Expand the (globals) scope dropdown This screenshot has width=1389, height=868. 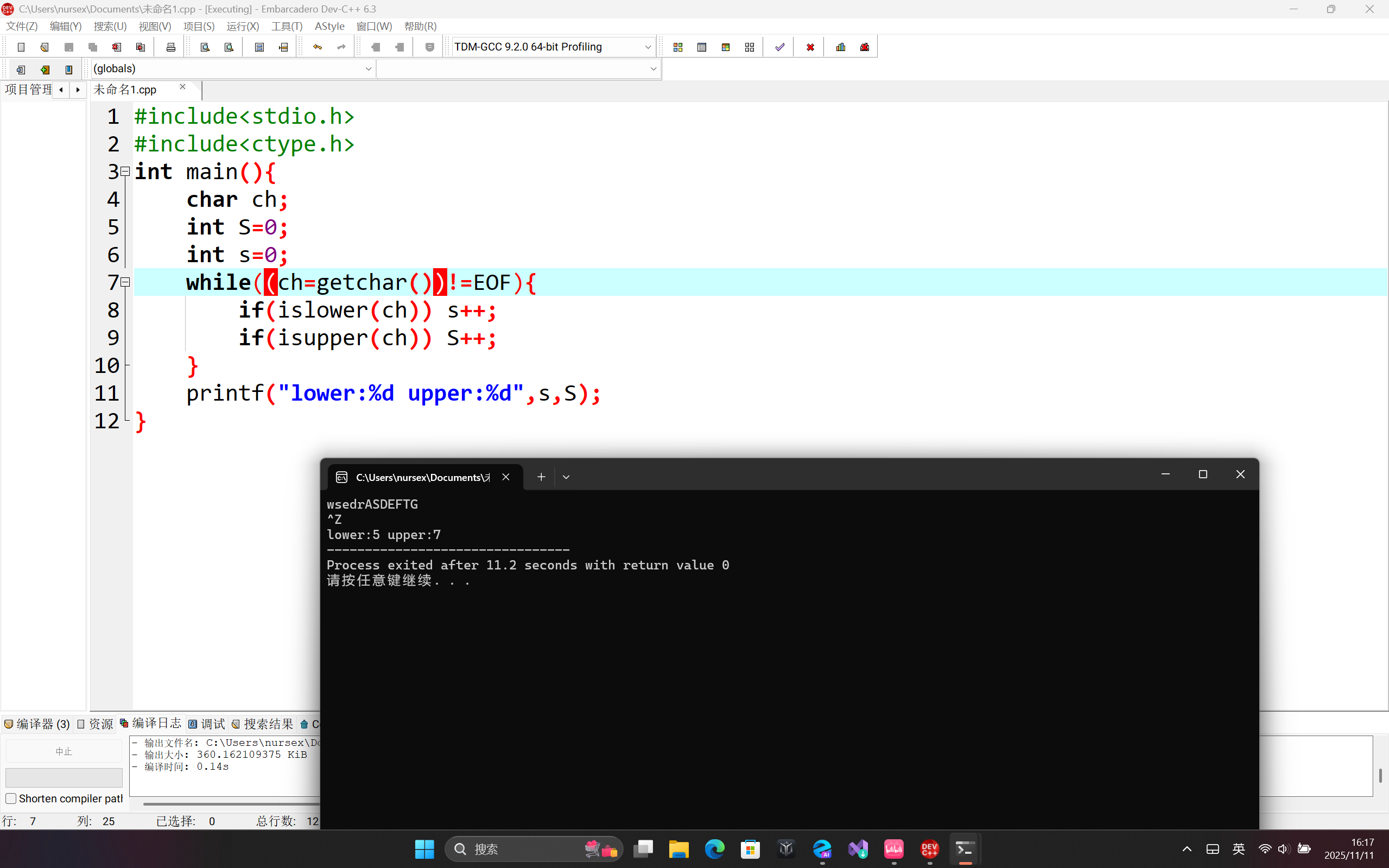click(368, 69)
